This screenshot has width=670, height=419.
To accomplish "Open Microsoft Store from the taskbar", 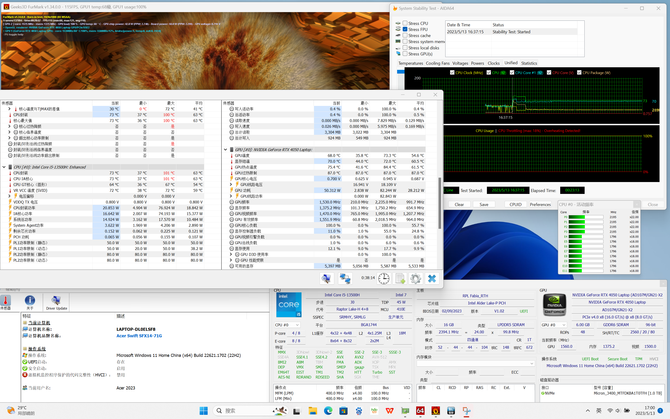I will (343, 411).
